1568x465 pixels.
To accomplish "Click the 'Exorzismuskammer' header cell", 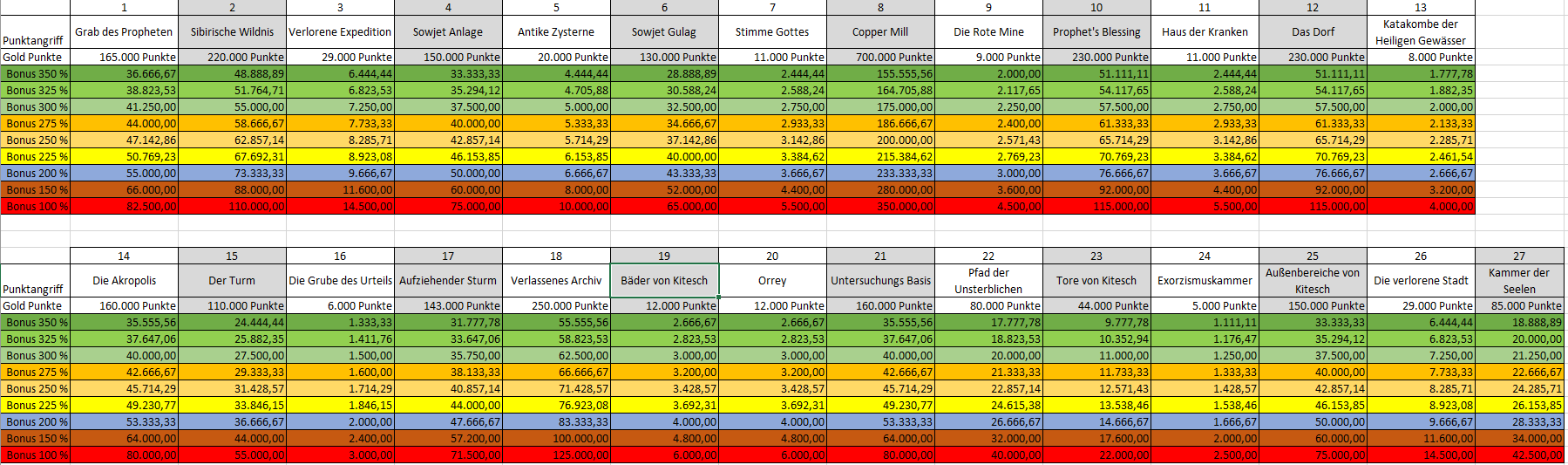I will [x=1205, y=281].
